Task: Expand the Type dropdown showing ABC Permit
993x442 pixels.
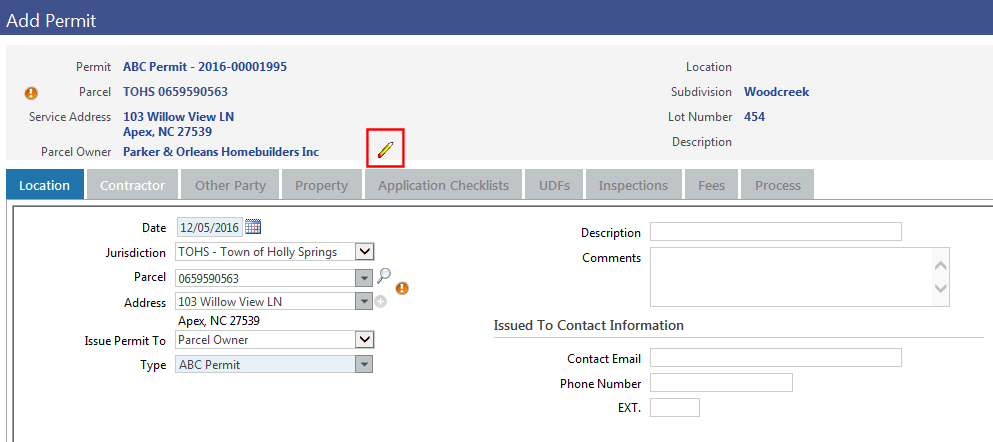Action: (364, 364)
